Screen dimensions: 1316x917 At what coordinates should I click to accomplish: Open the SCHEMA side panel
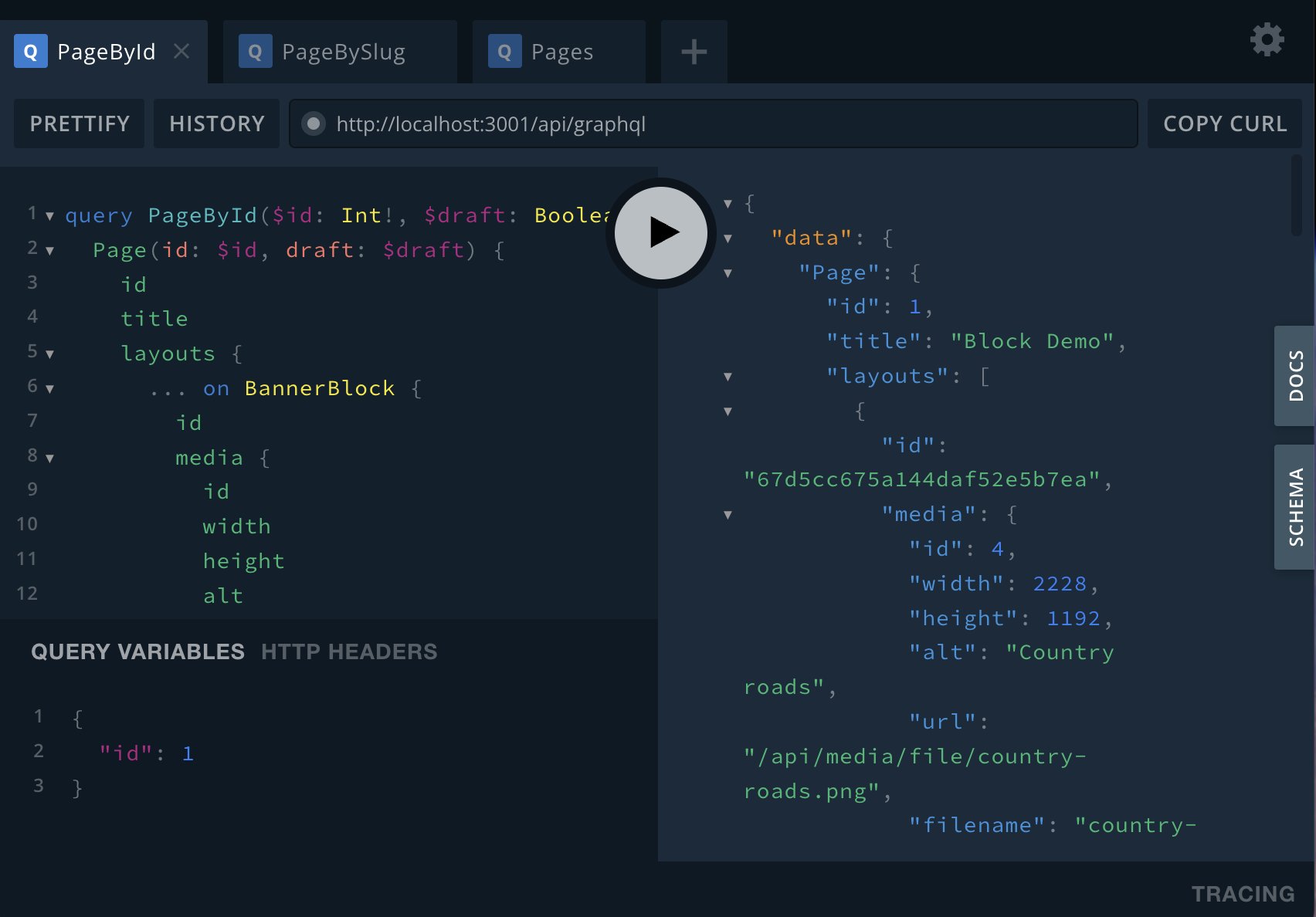pyautogui.click(x=1295, y=507)
